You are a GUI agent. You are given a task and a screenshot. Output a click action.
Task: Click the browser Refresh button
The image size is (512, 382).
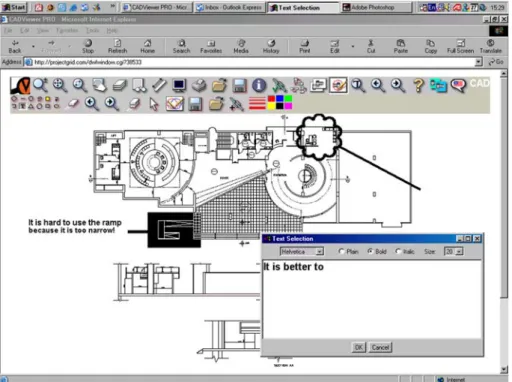tap(118, 47)
